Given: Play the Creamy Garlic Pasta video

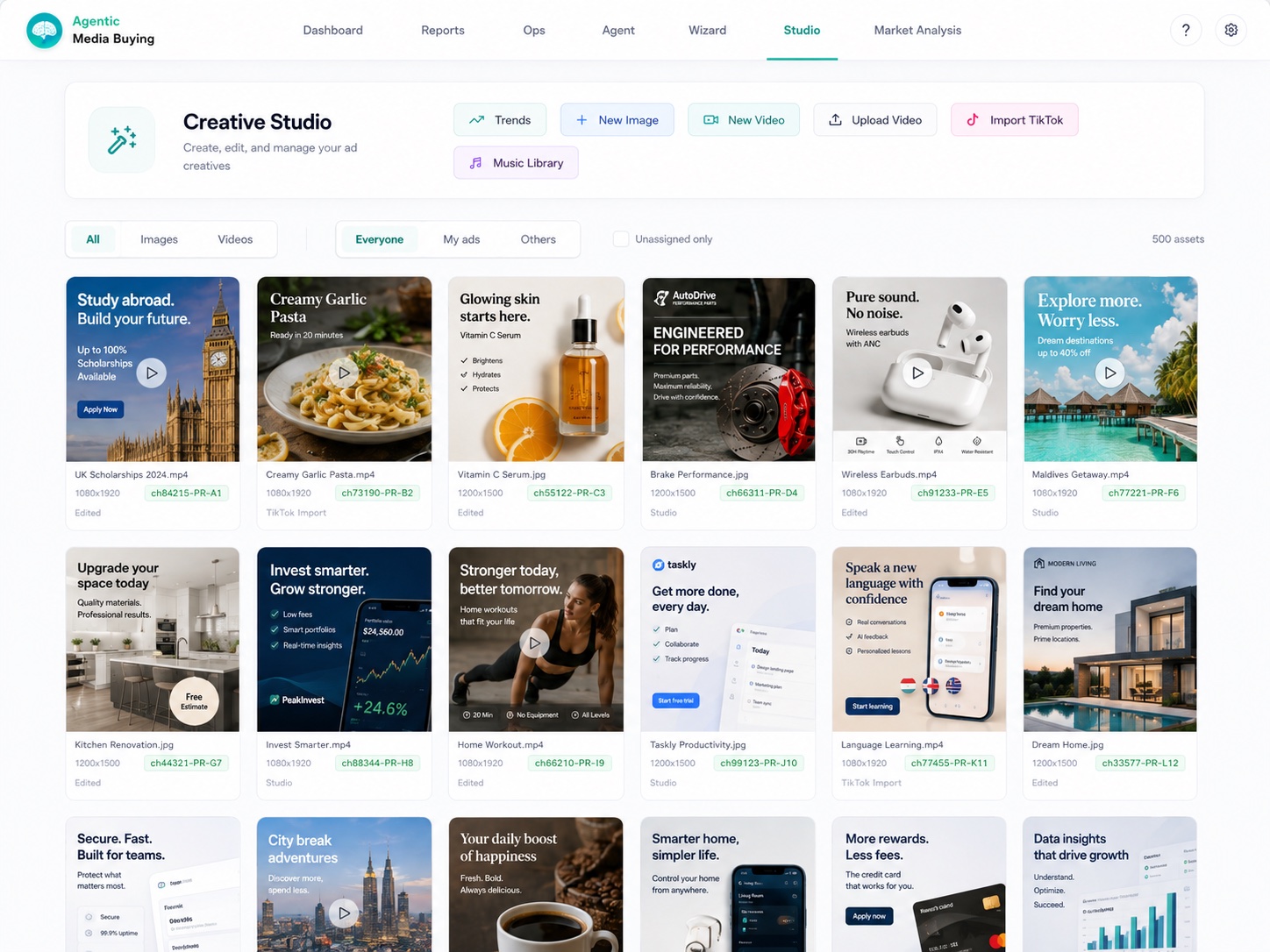Looking at the screenshot, I should coord(344,373).
